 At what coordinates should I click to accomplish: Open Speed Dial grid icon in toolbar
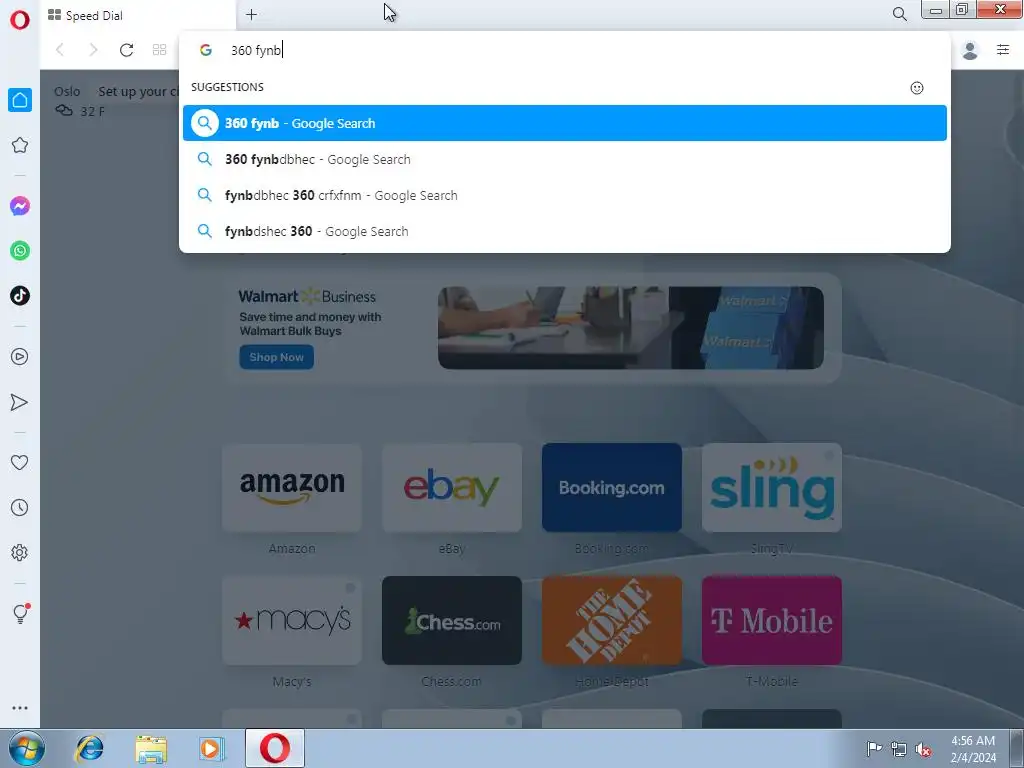(x=159, y=50)
